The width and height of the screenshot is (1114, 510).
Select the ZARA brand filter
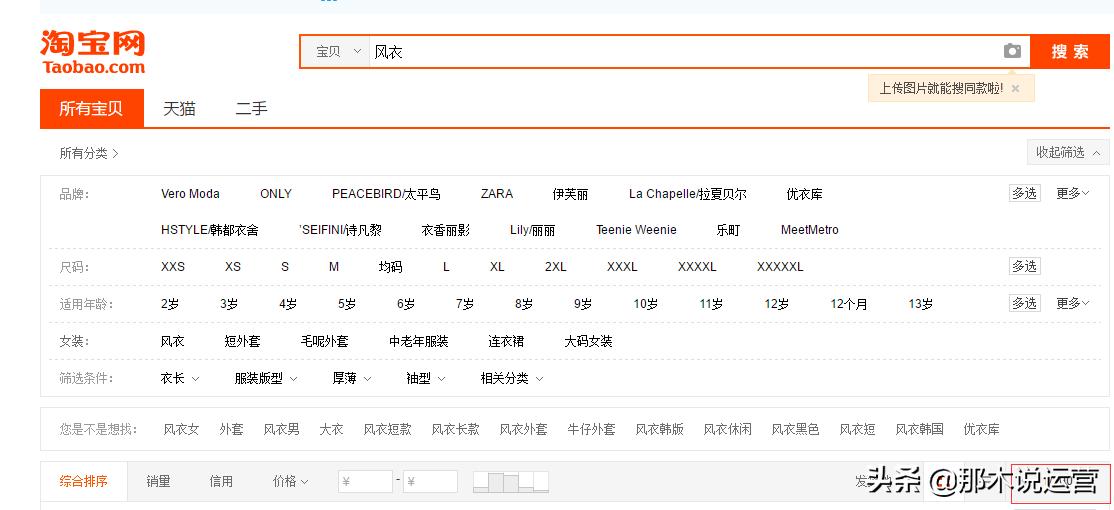[497, 194]
